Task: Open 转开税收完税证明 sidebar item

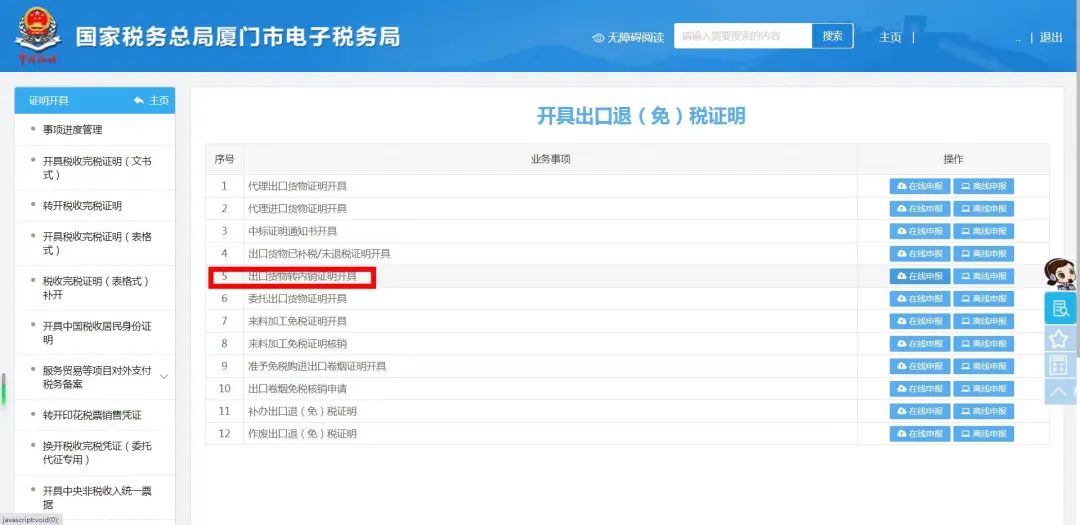Action: pyautogui.click(x=82, y=206)
